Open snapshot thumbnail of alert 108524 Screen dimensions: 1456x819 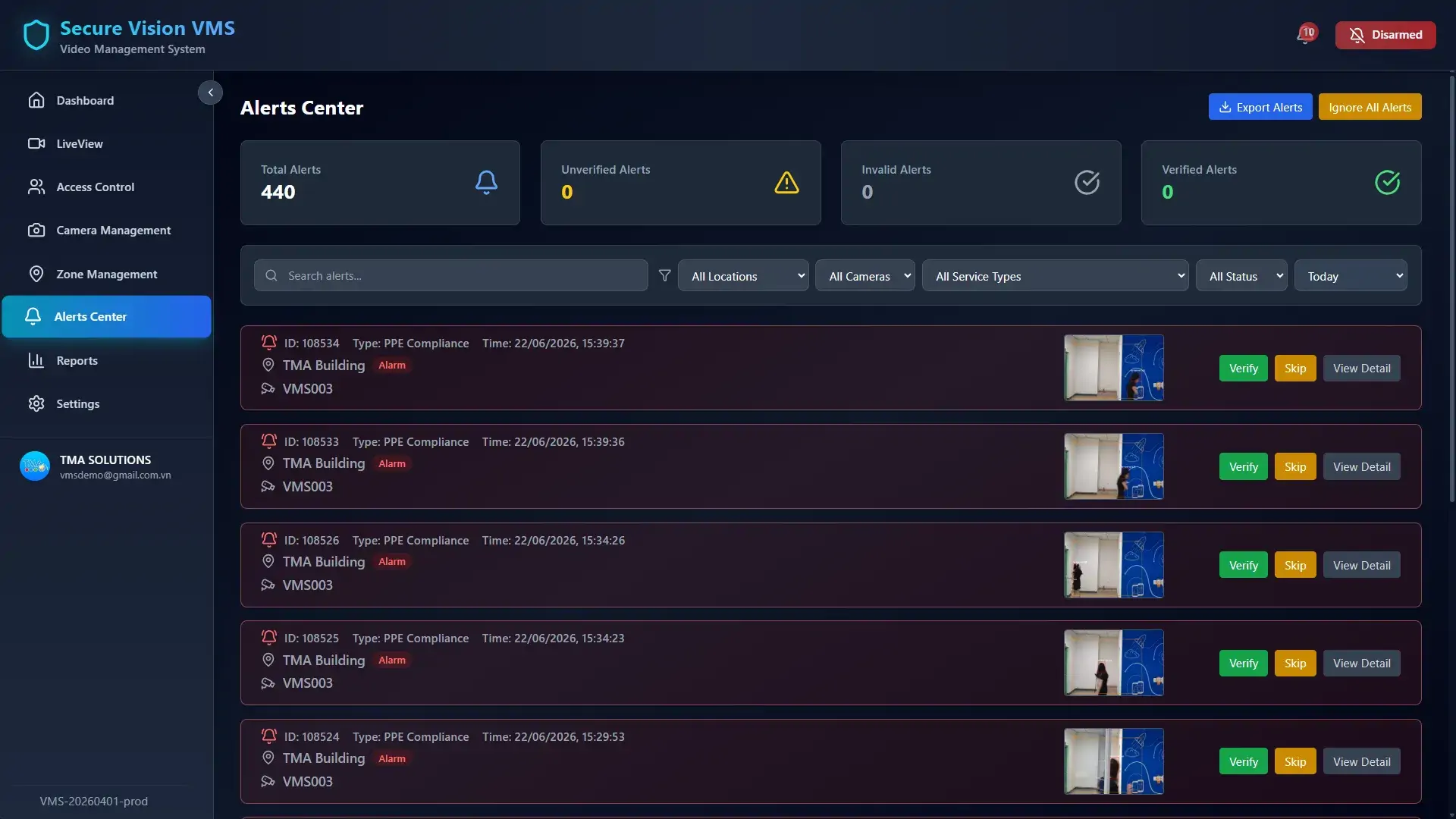[1114, 761]
